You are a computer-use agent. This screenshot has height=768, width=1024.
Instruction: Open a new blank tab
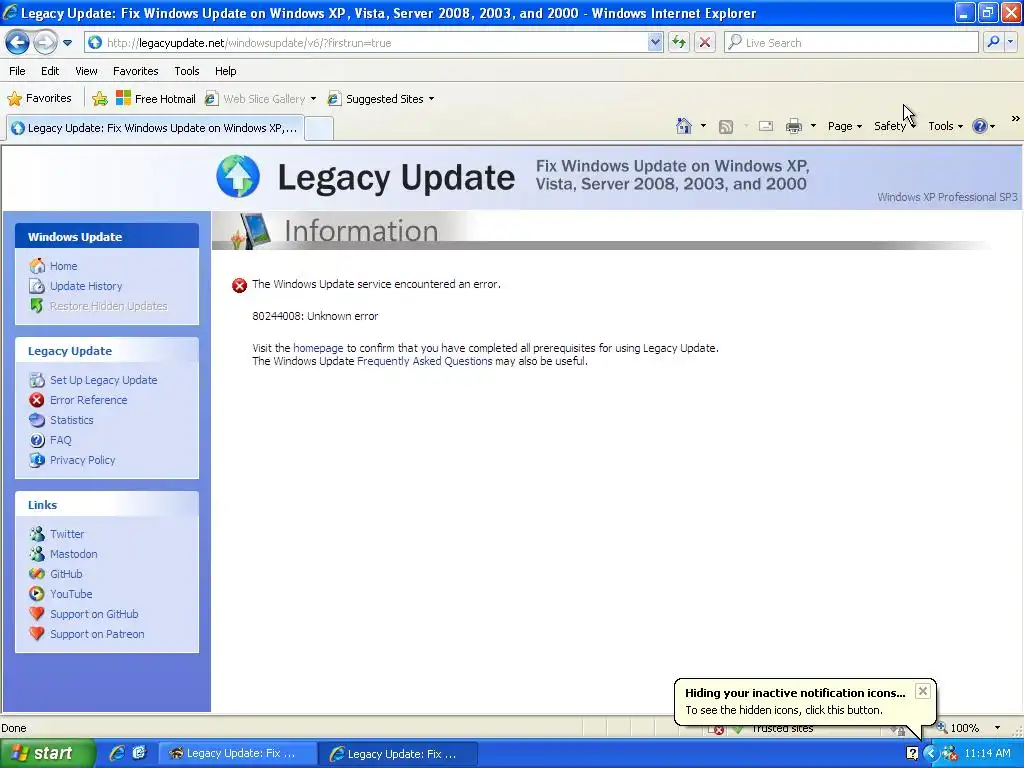(319, 129)
